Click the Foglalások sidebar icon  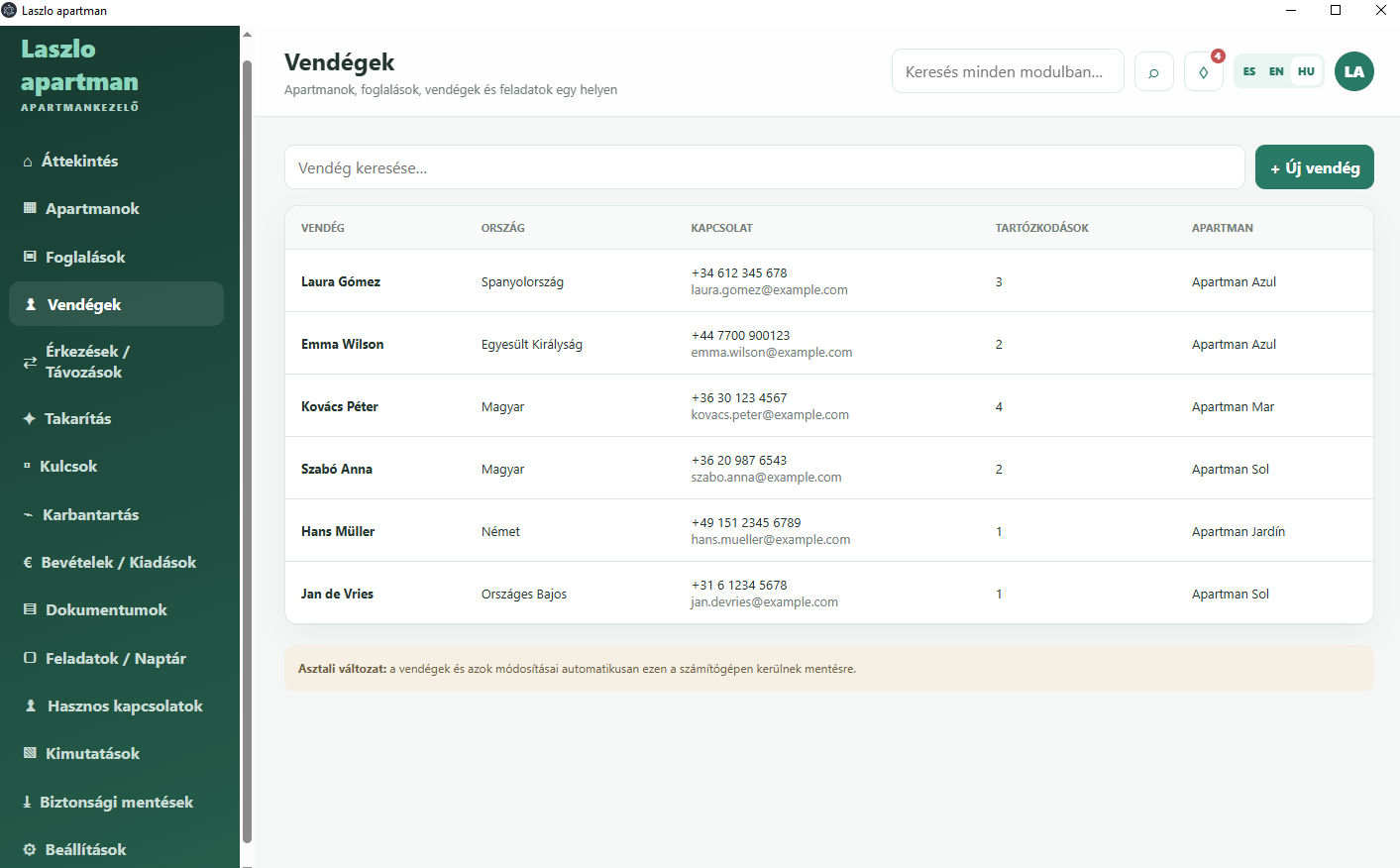click(30, 257)
